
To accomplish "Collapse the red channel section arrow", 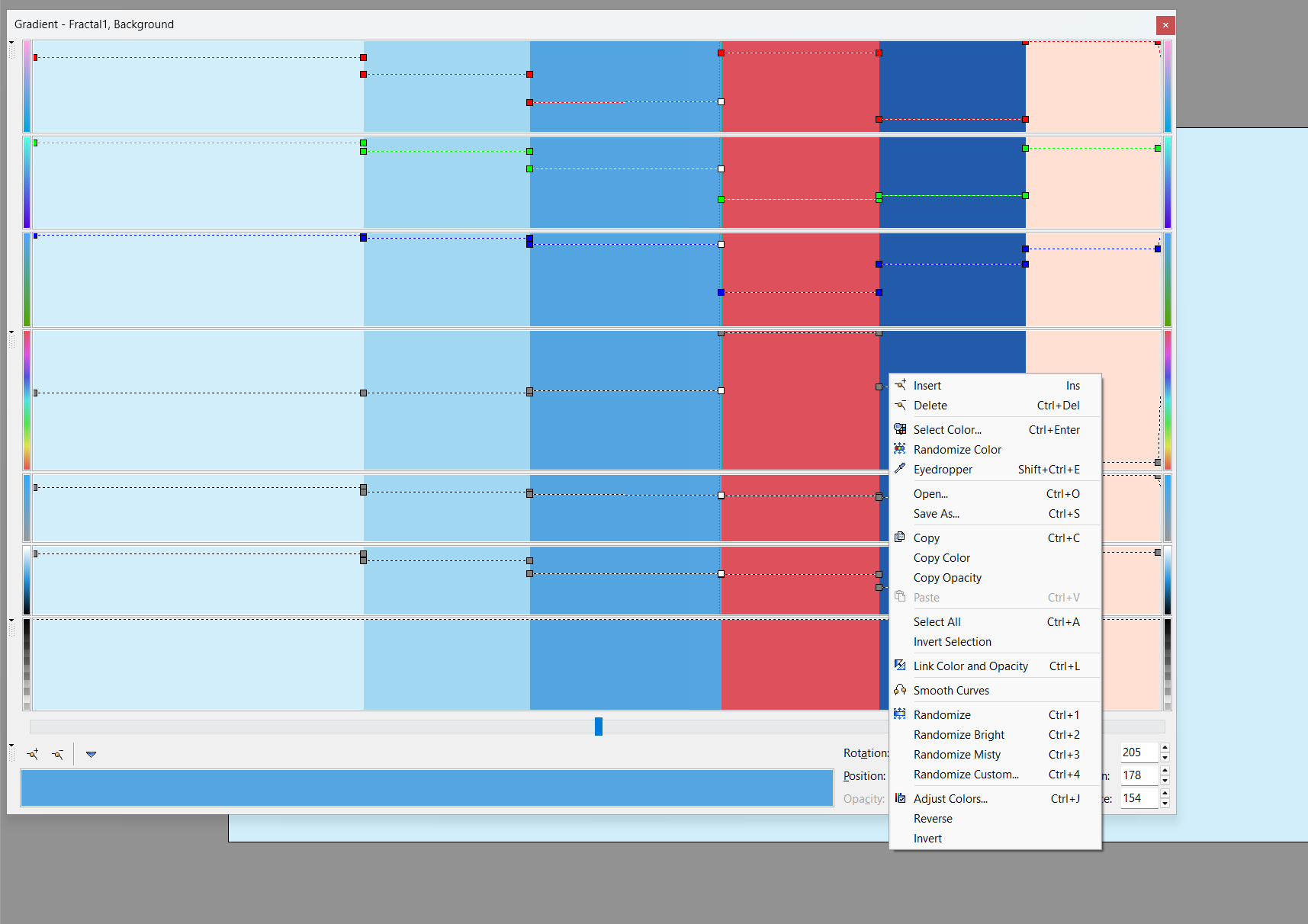I will [11, 43].
